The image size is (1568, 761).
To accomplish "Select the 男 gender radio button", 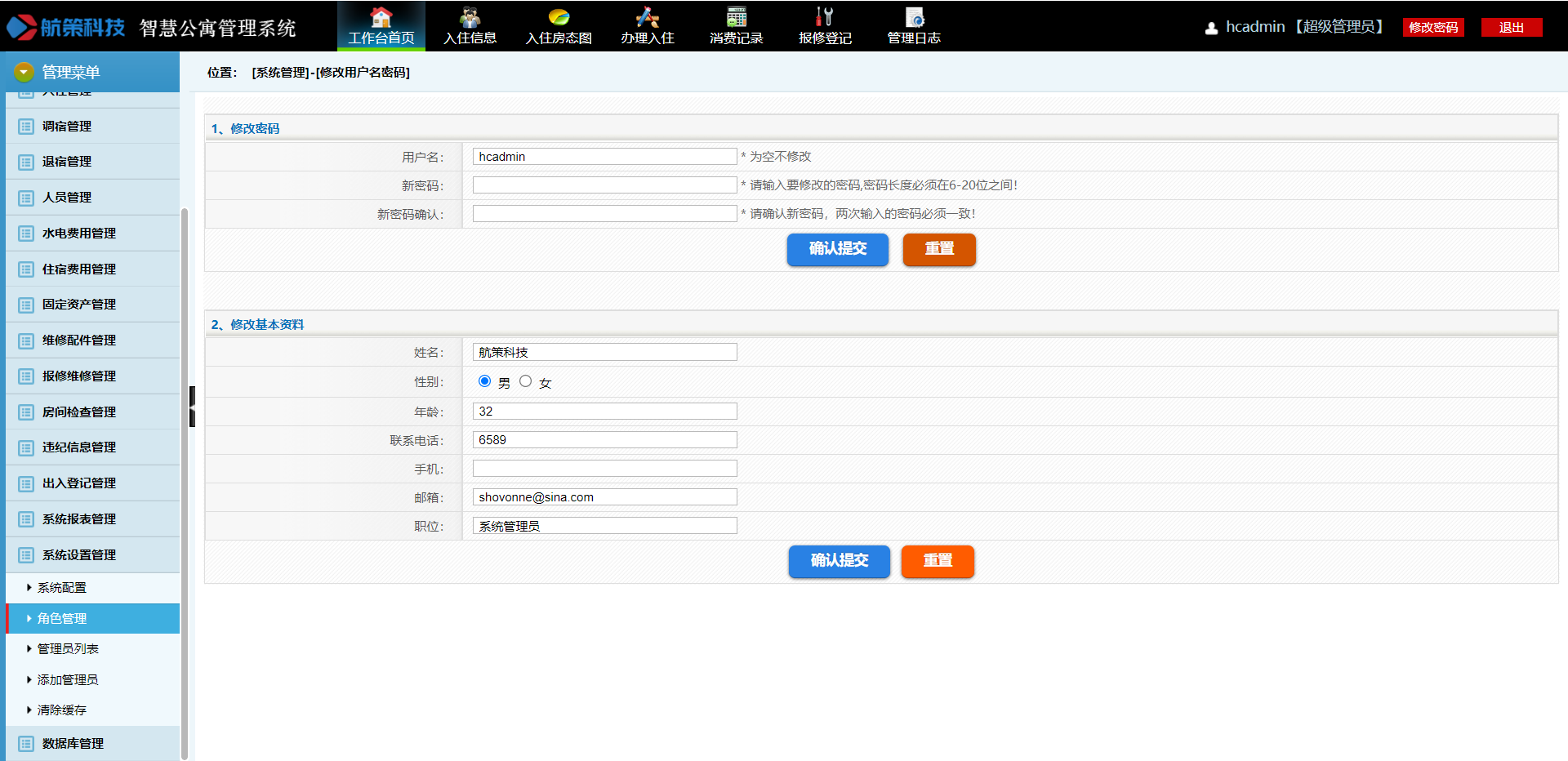I will click(x=485, y=381).
